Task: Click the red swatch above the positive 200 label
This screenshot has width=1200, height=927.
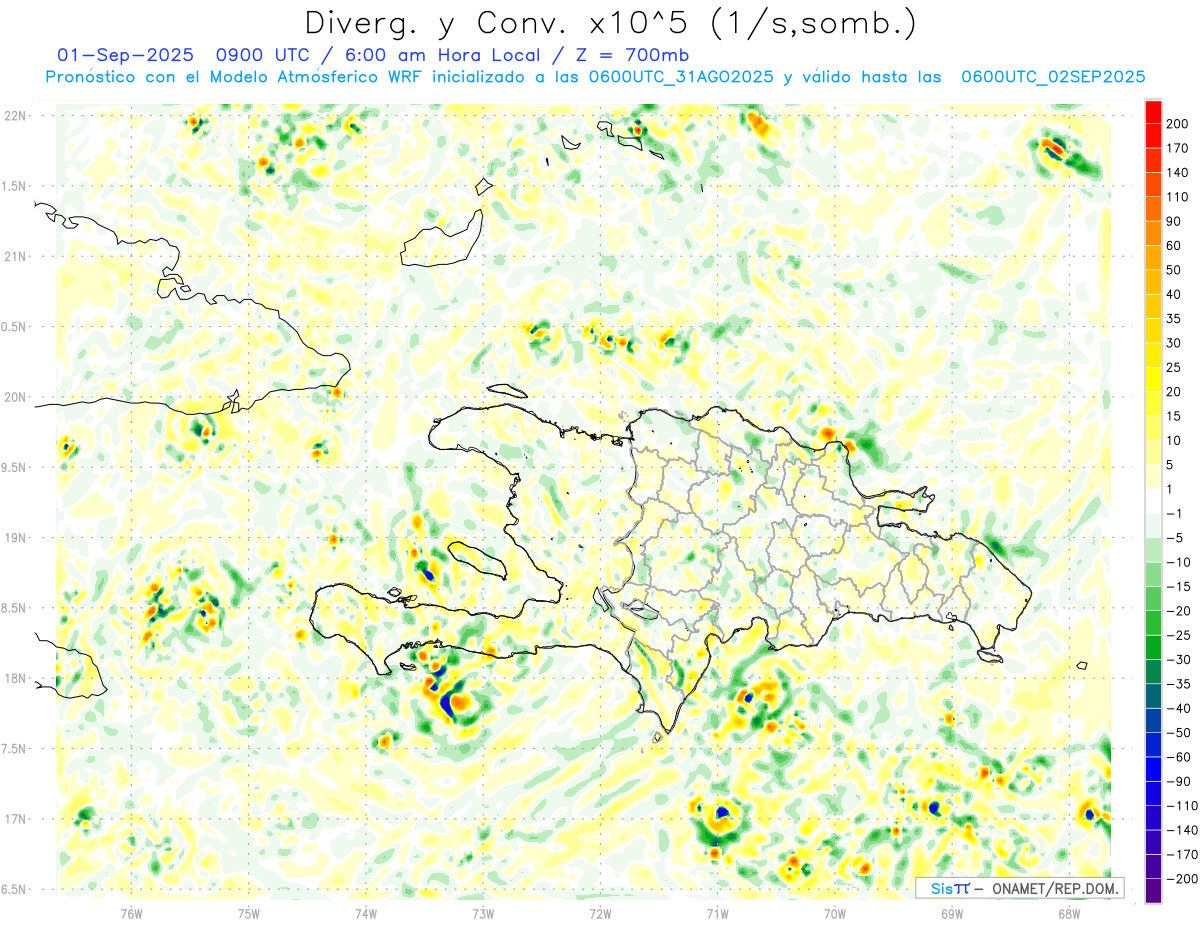Action: click(x=1154, y=111)
